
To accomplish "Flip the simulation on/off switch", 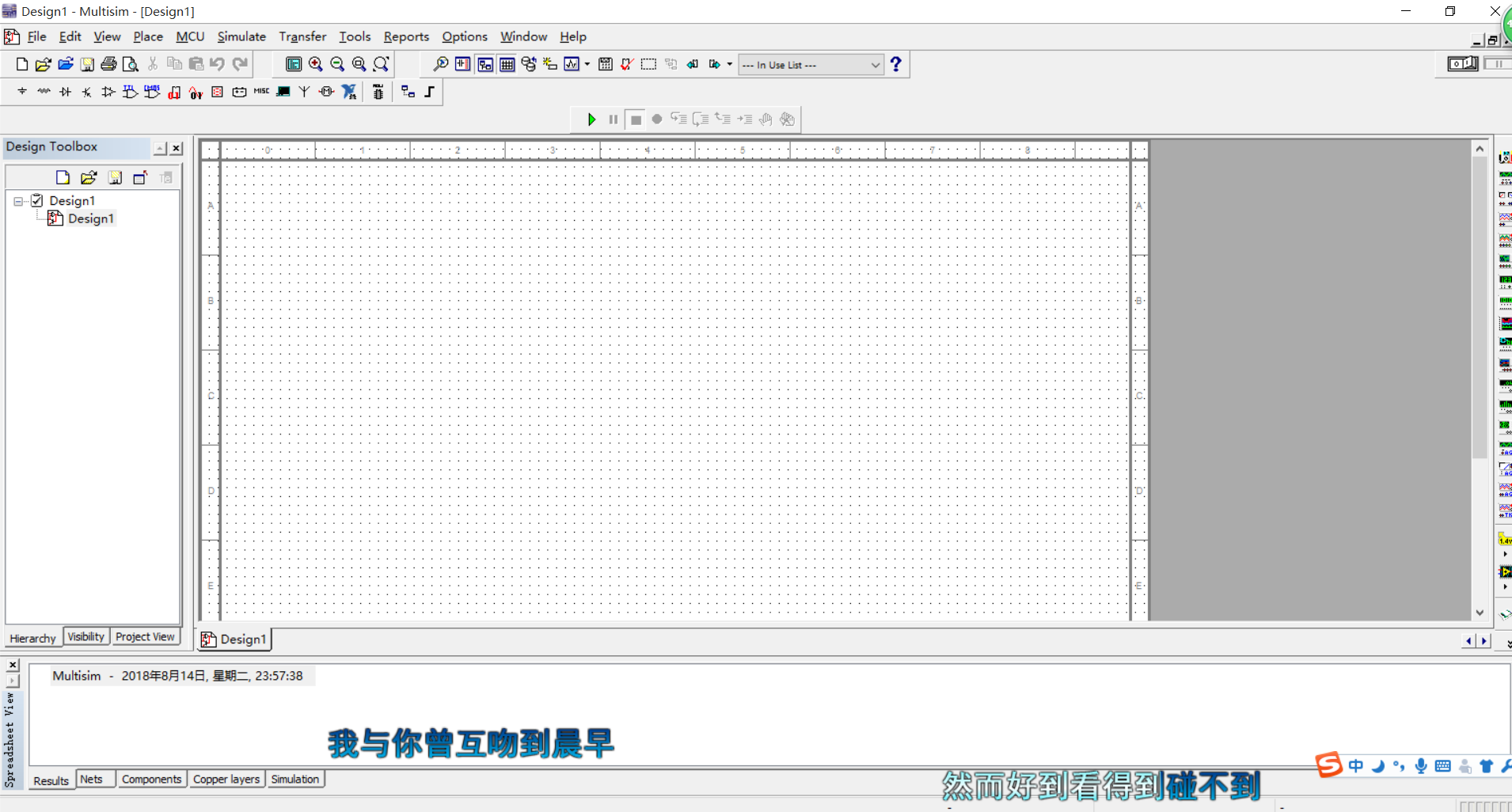I will pyautogui.click(x=1462, y=63).
